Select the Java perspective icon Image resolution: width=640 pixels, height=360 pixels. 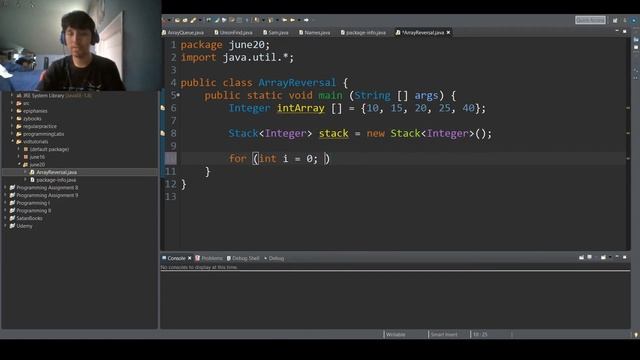(634, 20)
